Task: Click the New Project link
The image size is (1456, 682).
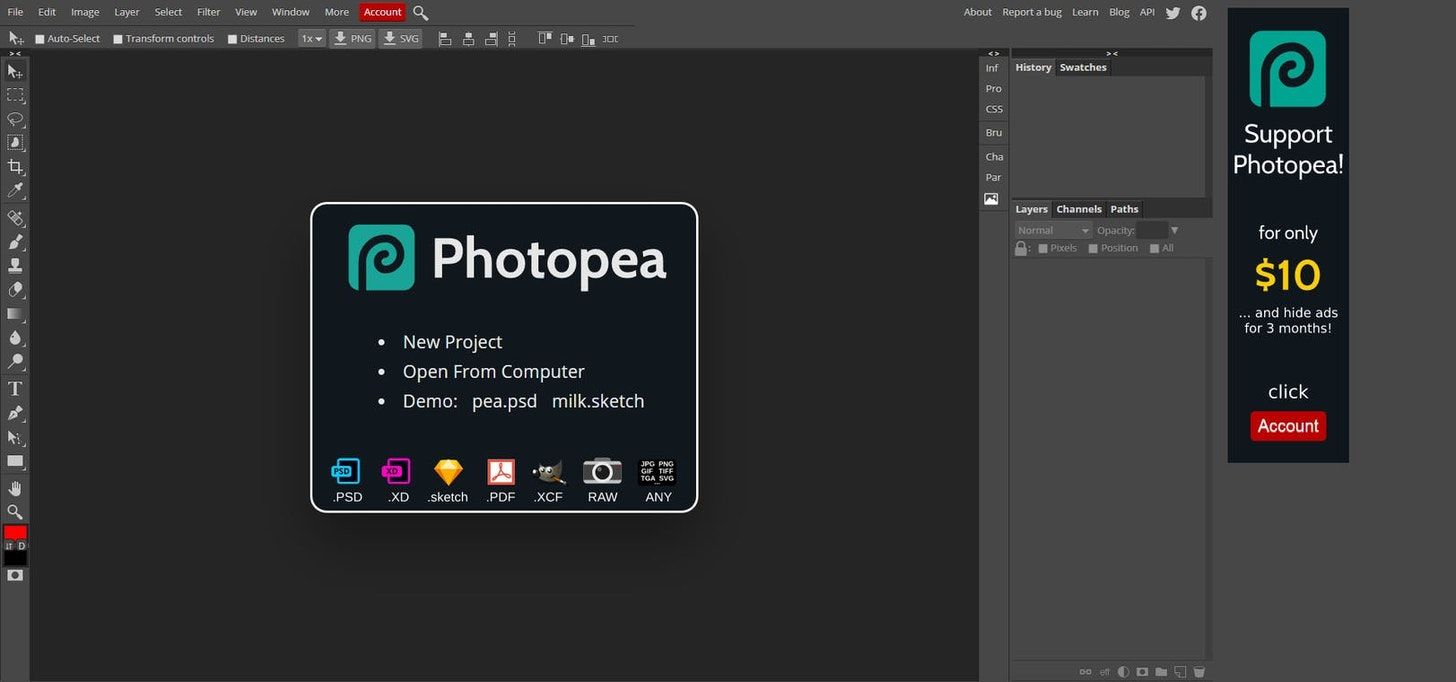Action: (x=452, y=342)
